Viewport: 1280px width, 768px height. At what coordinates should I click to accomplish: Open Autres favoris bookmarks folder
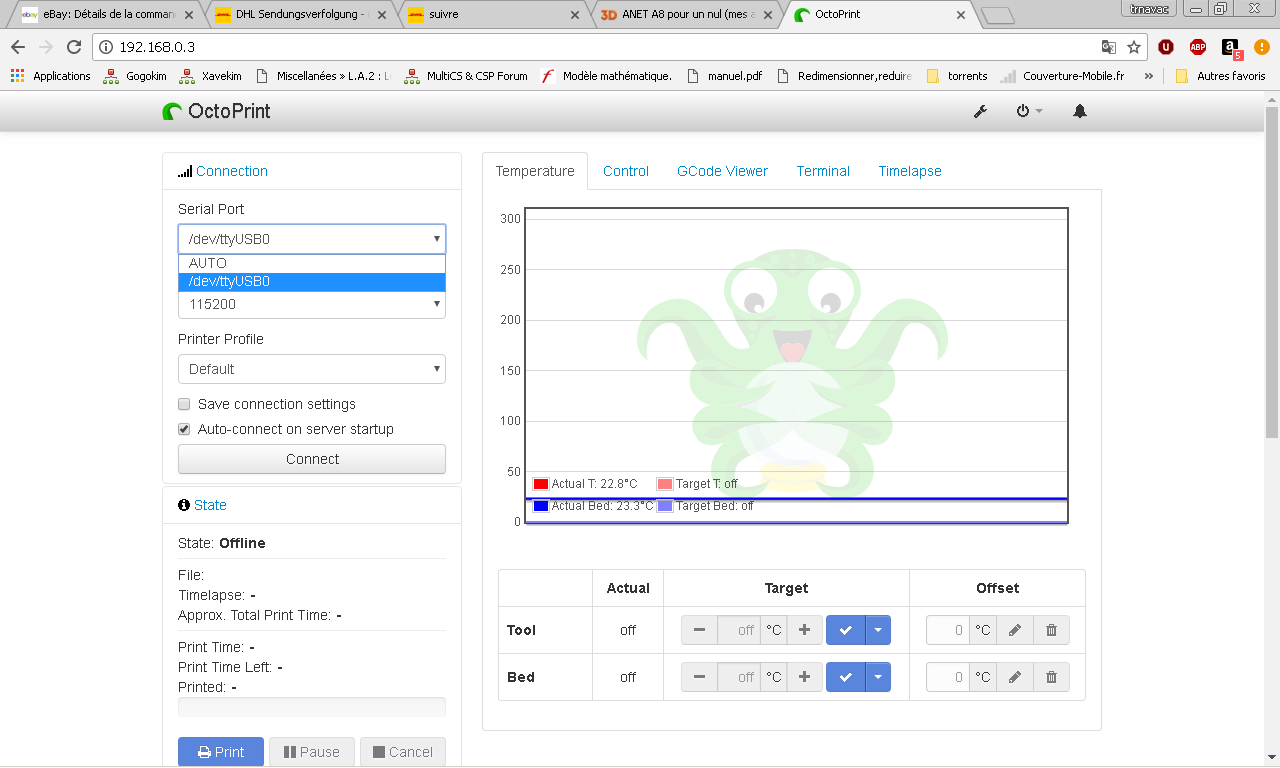1220,76
